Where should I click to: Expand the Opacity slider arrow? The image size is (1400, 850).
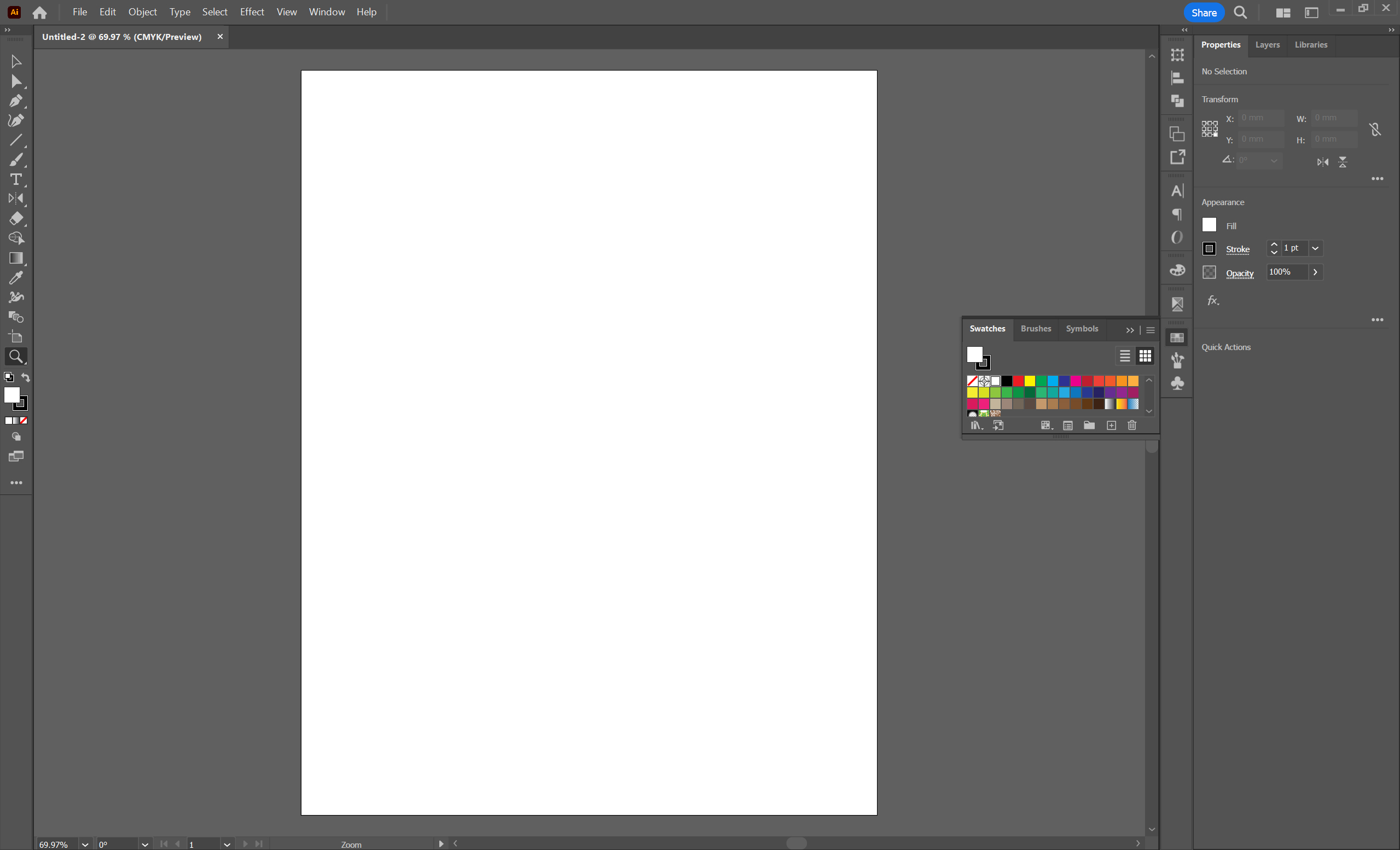[x=1315, y=272]
